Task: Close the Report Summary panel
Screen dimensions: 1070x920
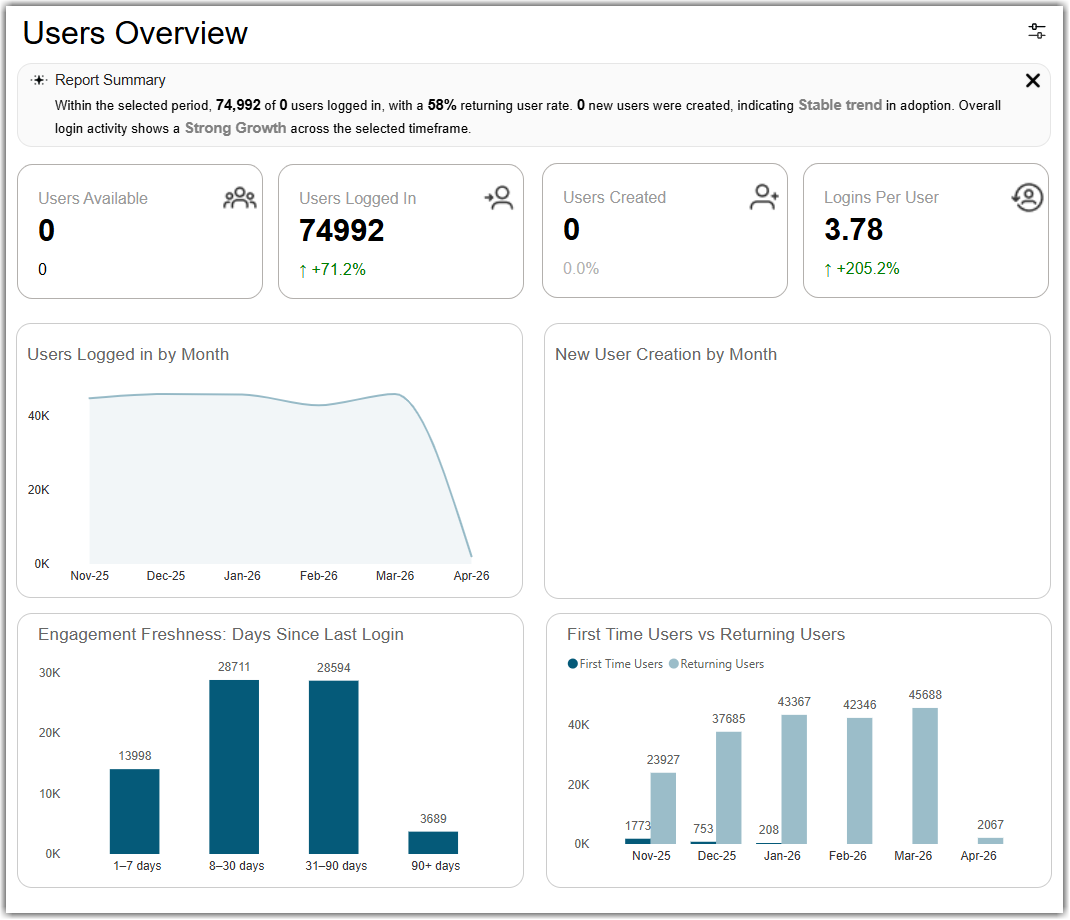Action: point(1032,81)
